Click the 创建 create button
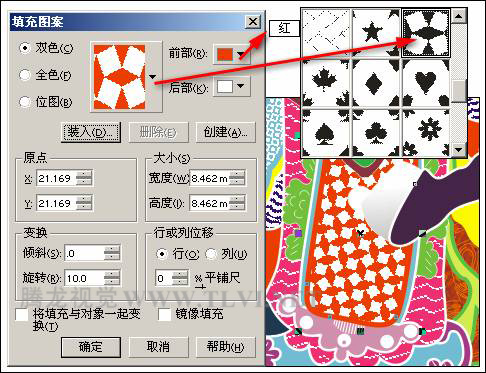The width and height of the screenshot is (486, 373). [x=226, y=132]
